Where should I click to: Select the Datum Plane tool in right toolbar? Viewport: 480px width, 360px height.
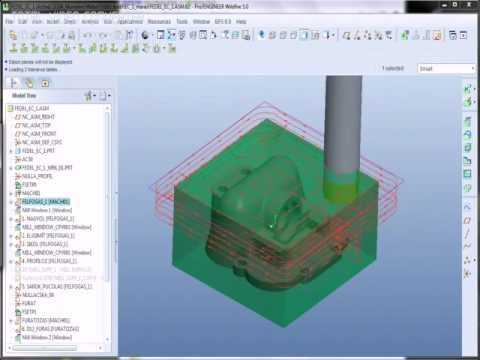467,220
